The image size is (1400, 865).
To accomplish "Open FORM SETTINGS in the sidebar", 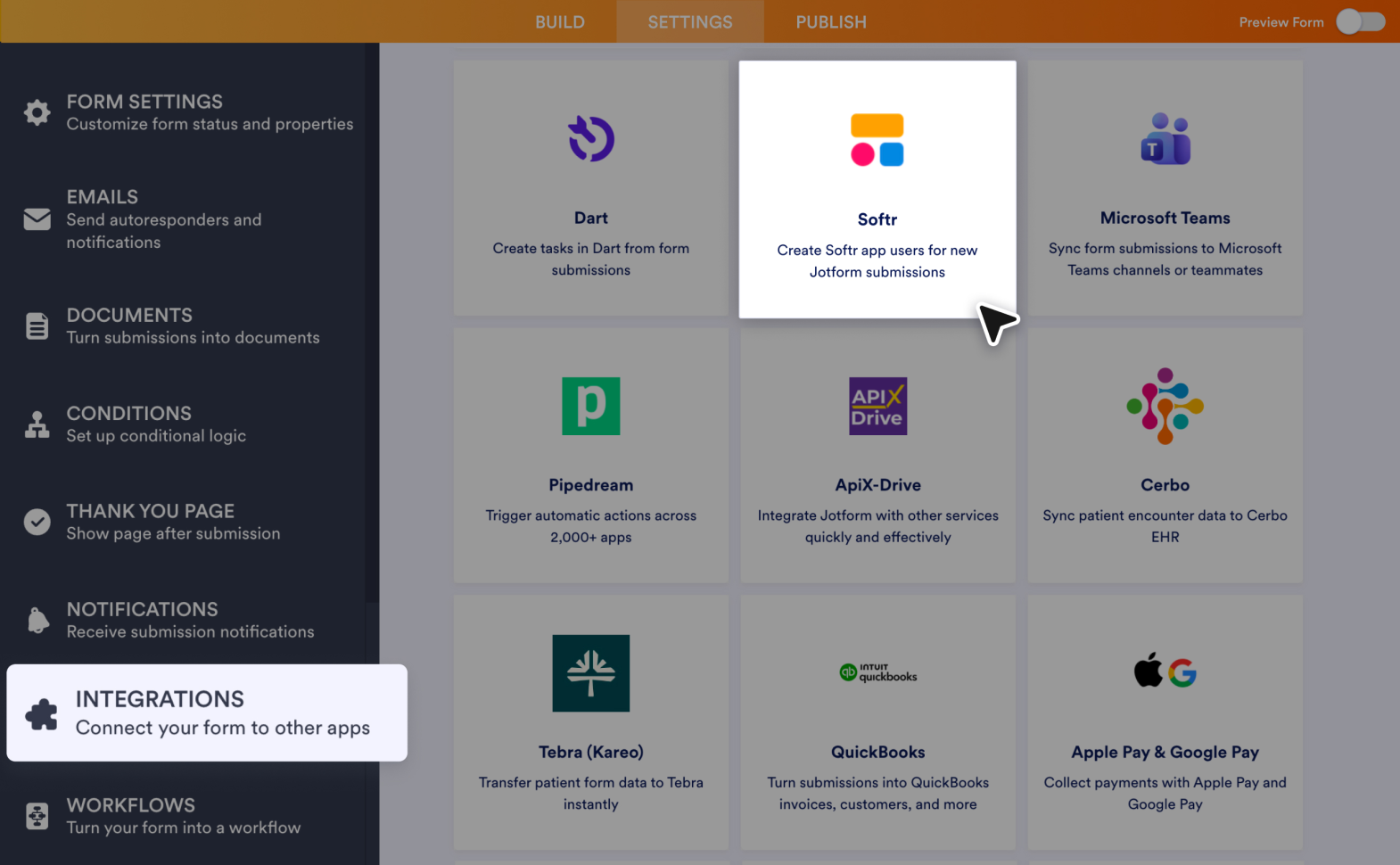I will (144, 102).
